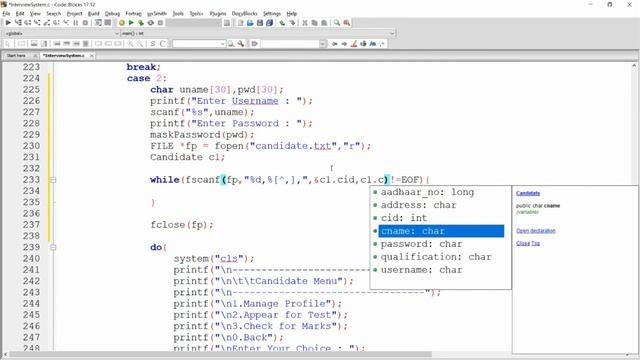Collapse the do block at line 239
Image resolution: width=640 pixels, height=360 pixels.
click(53, 247)
